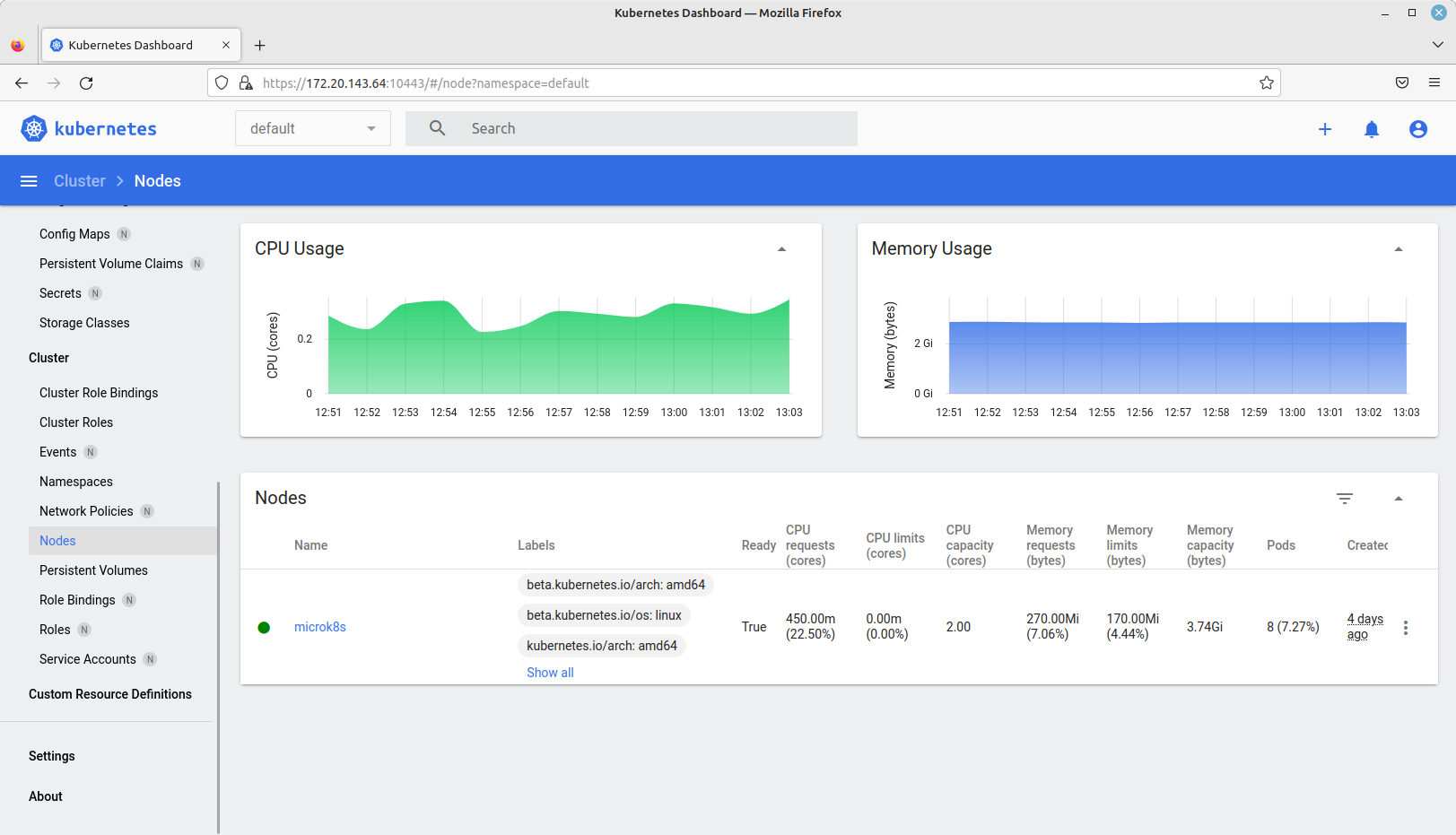Open Service Accounts
This screenshot has width=1456, height=835.
tap(88, 659)
